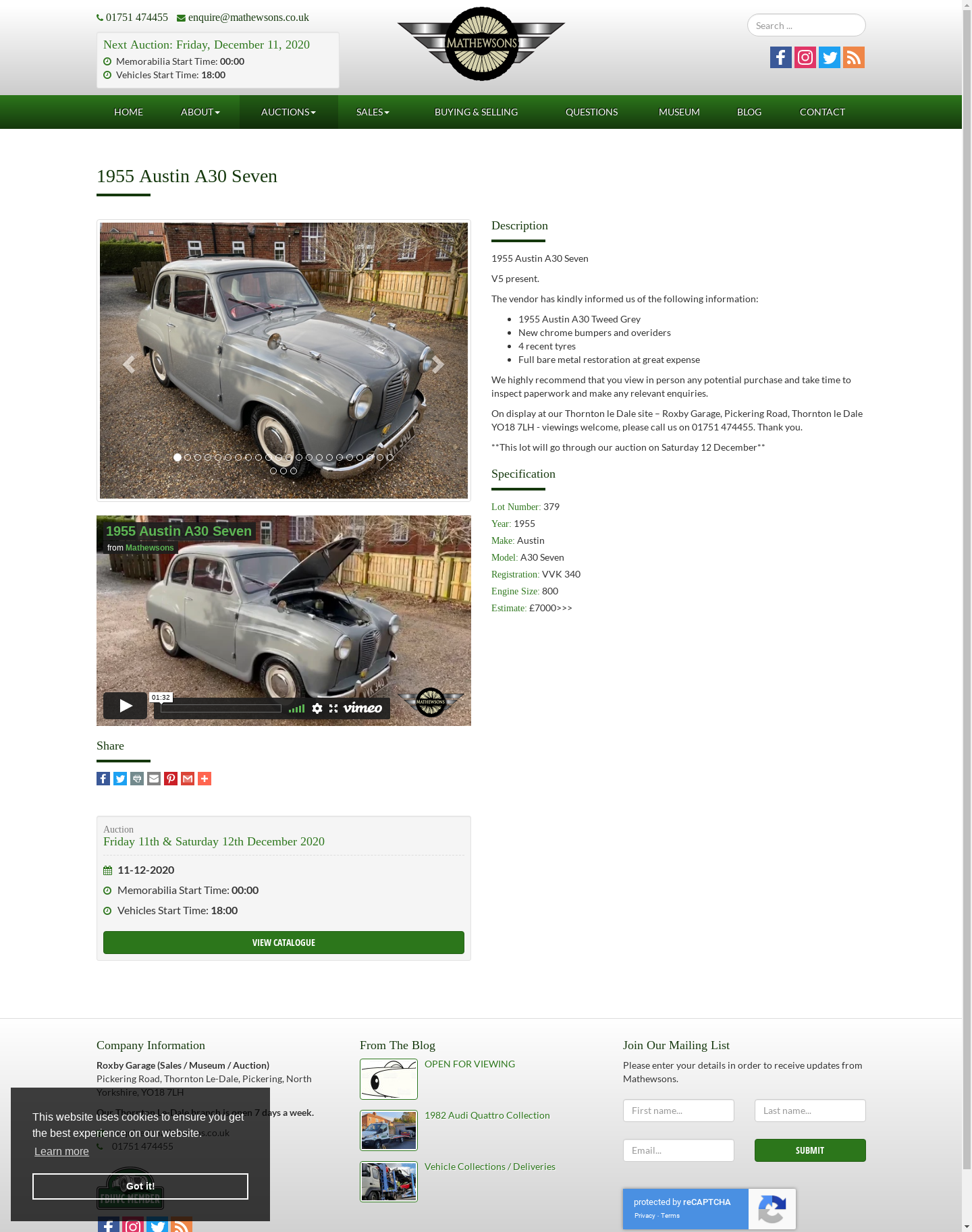Click the Vimeo video progress bar

221,708
